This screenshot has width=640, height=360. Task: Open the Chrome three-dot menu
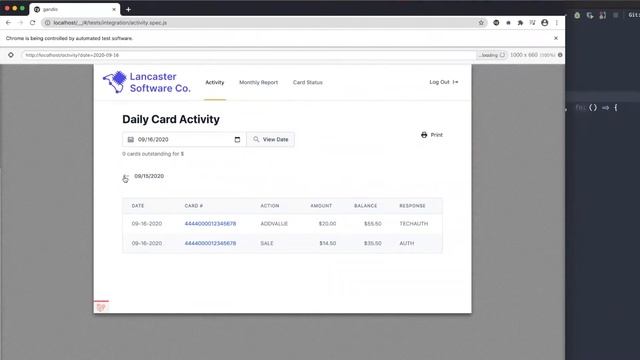click(x=557, y=23)
